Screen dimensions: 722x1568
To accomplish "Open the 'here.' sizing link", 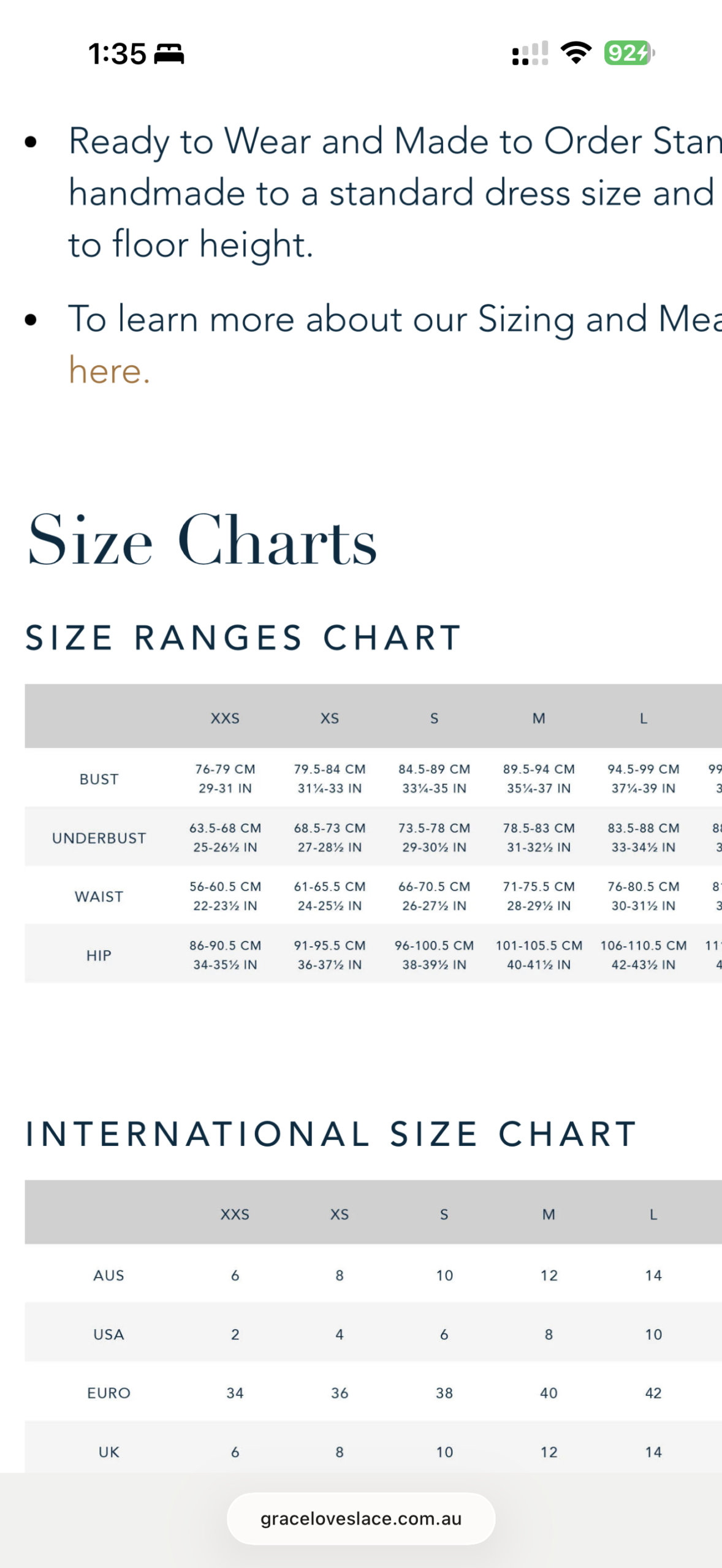I will click(x=109, y=371).
